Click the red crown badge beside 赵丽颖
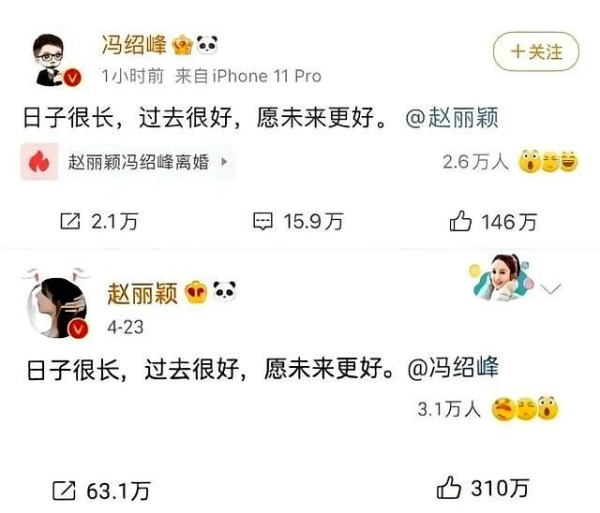Screen dimensions: 600x513 click(196, 293)
